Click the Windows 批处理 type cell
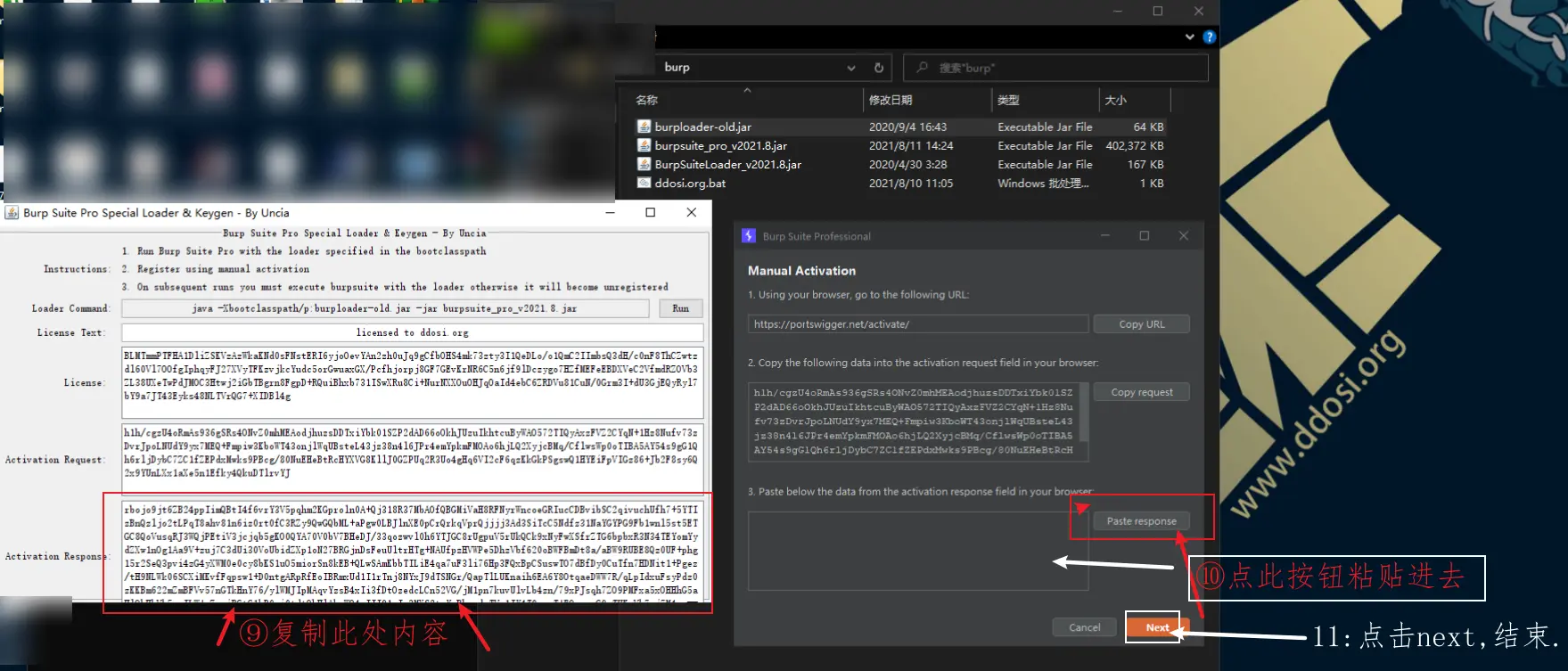 point(1043,184)
